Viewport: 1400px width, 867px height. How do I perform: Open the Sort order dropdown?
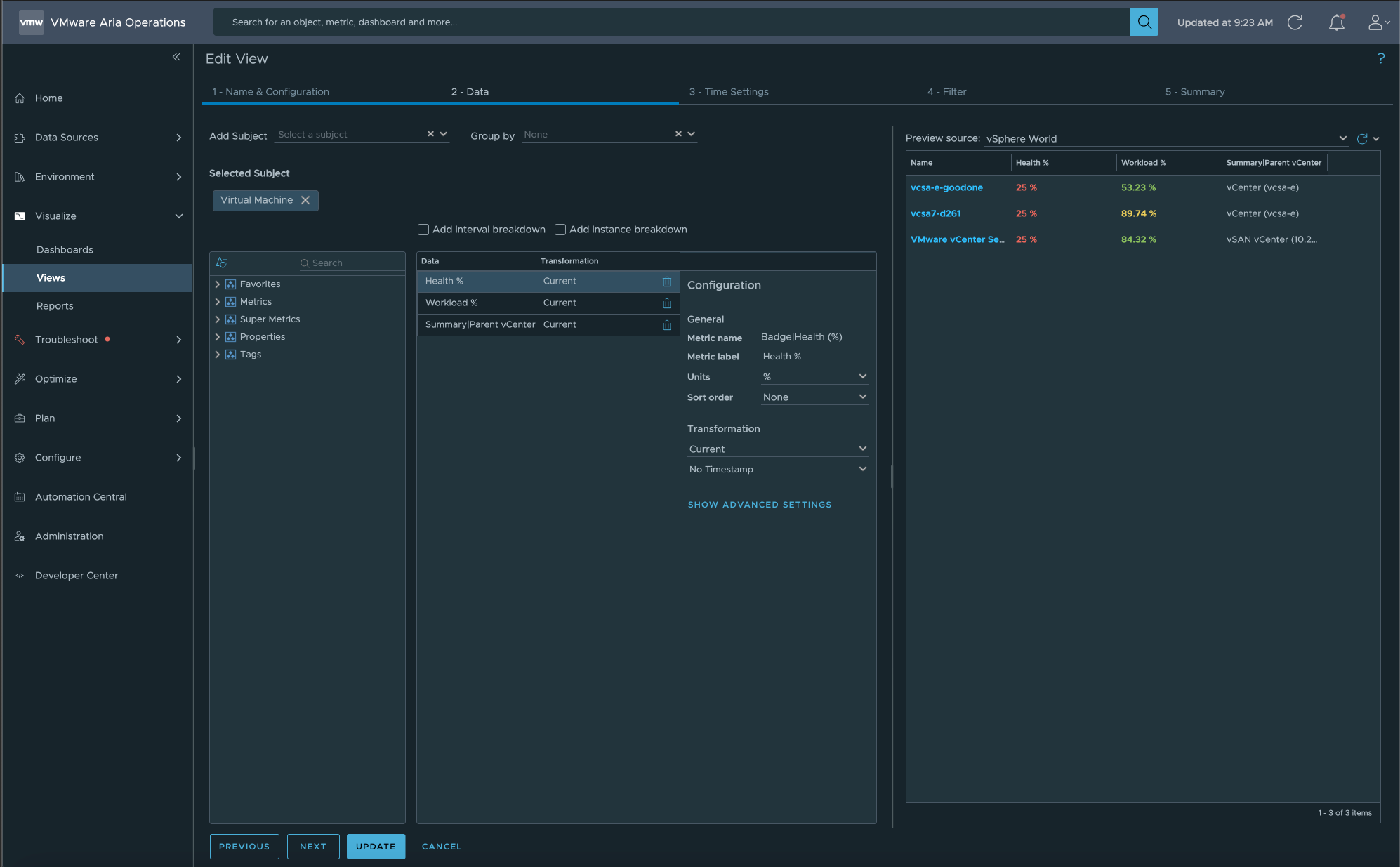click(814, 397)
